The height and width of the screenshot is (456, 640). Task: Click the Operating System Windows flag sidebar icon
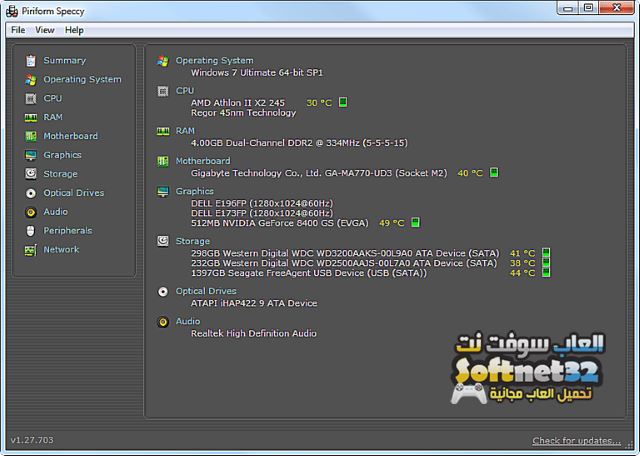coord(31,80)
